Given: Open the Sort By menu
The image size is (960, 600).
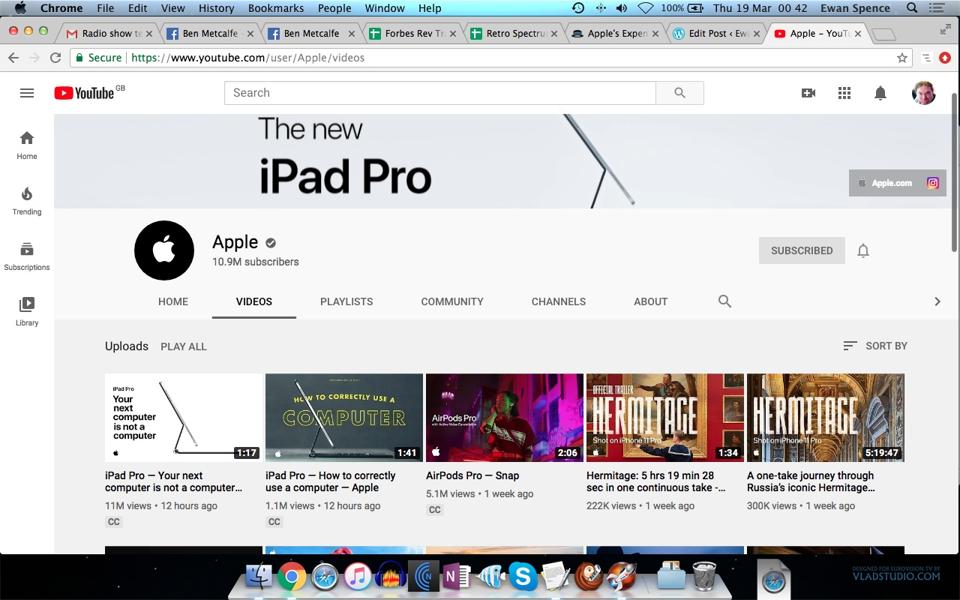Looking at the screenshot, I should coord(875,346).
